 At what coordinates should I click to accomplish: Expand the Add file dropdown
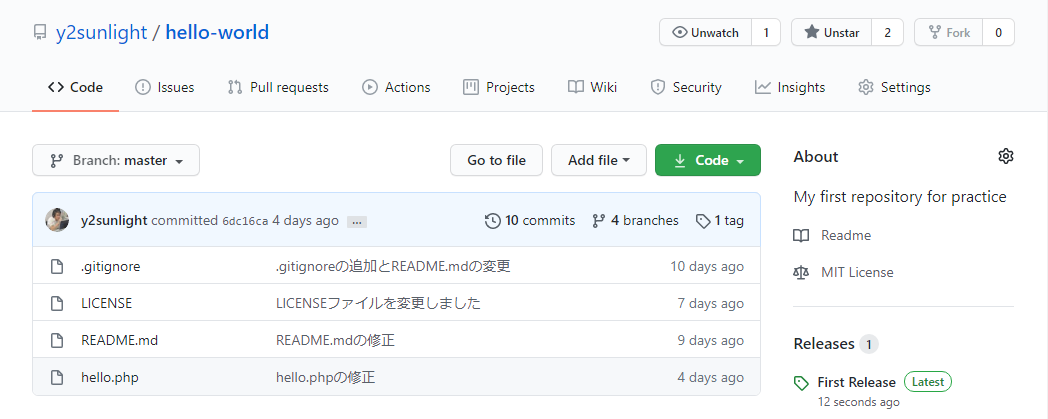(598, 160)
